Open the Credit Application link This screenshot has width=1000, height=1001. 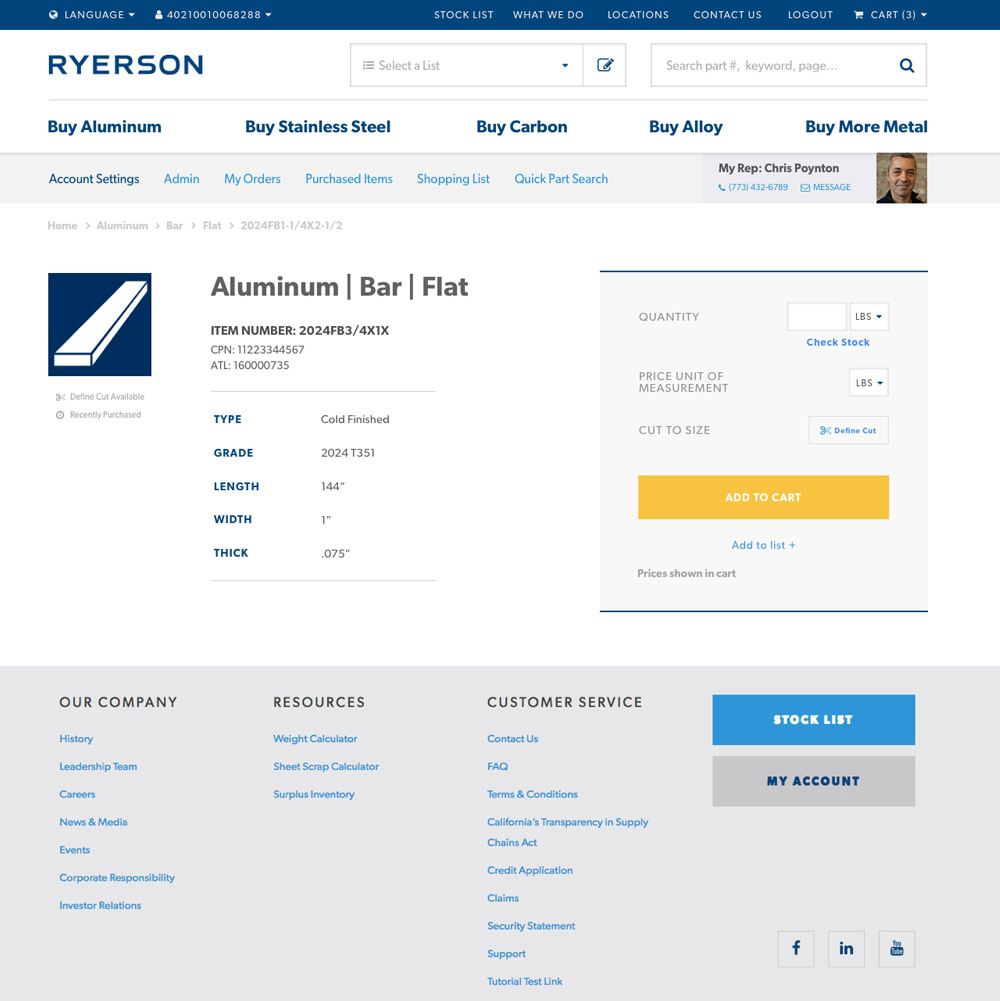pos(529,870)
